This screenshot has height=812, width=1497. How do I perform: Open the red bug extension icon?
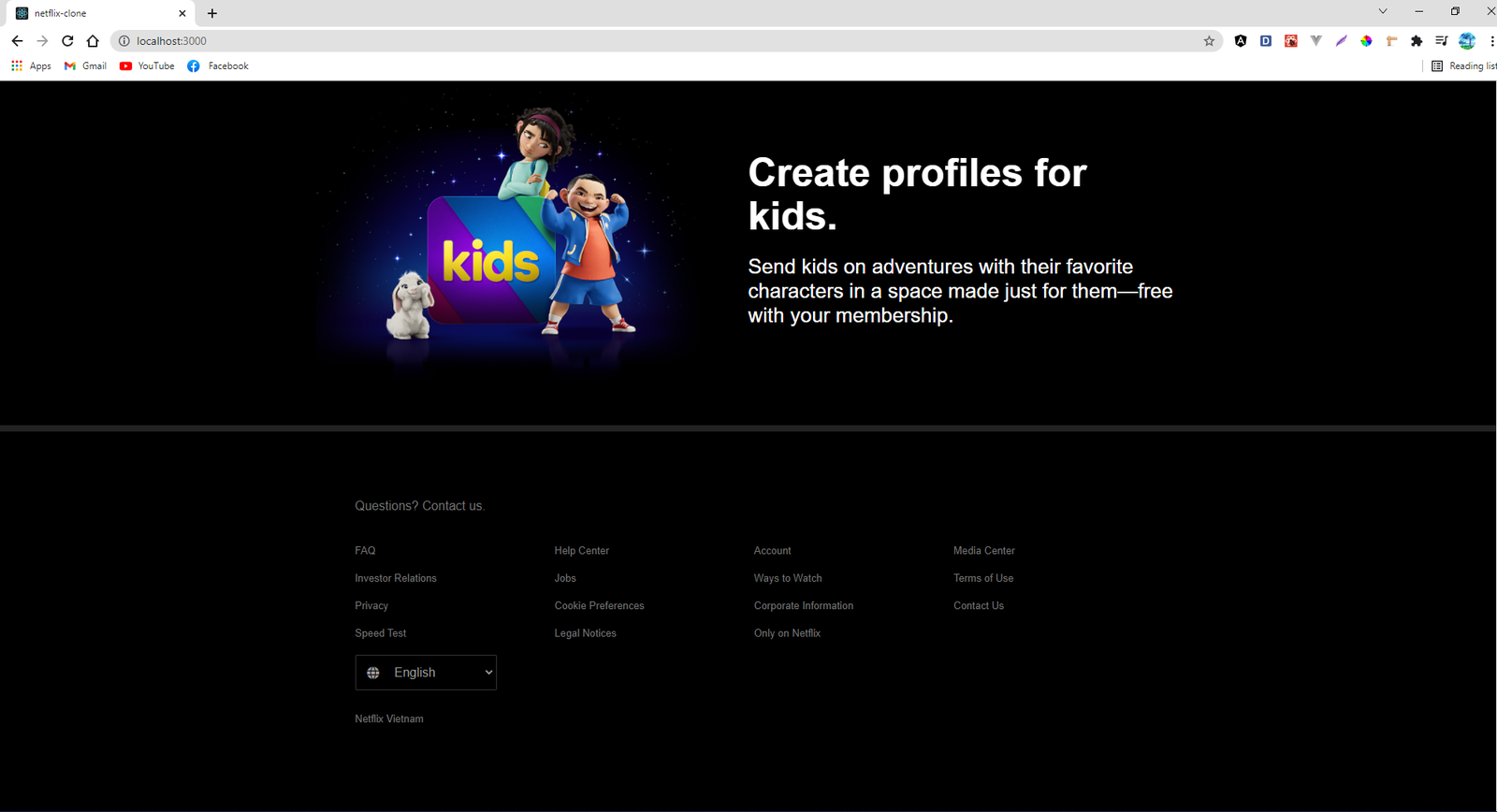tap(1291, 41)
